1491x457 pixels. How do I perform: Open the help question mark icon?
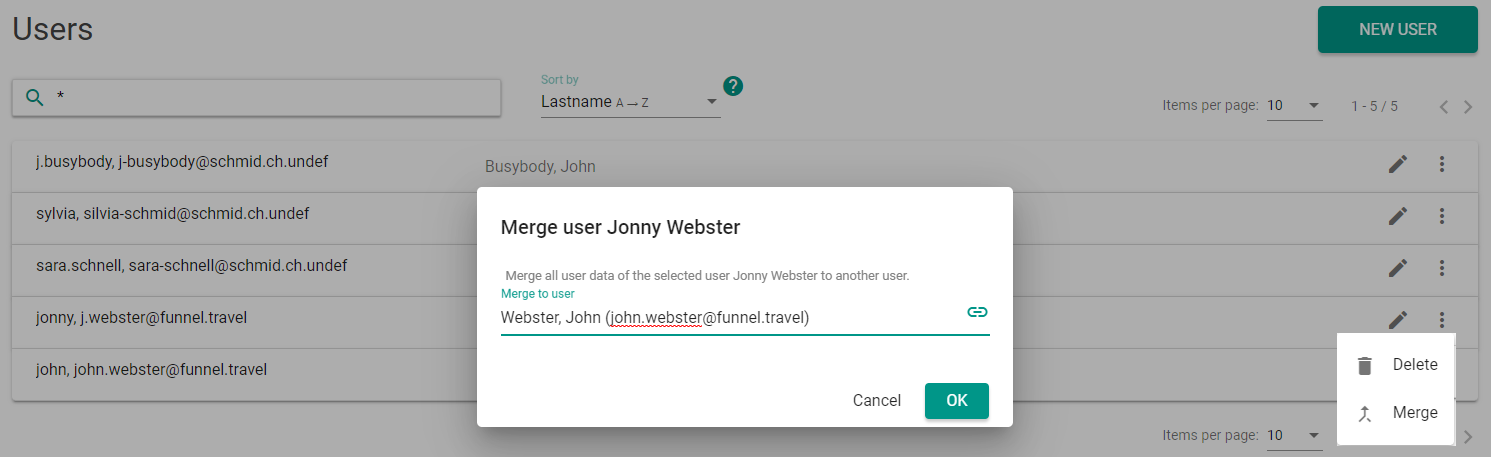click(x=733, y=86)
